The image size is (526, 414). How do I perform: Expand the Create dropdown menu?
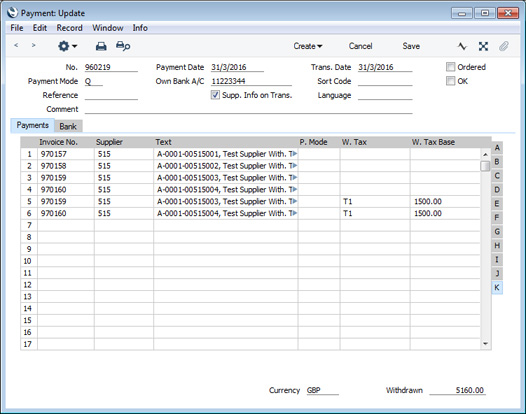308,46
